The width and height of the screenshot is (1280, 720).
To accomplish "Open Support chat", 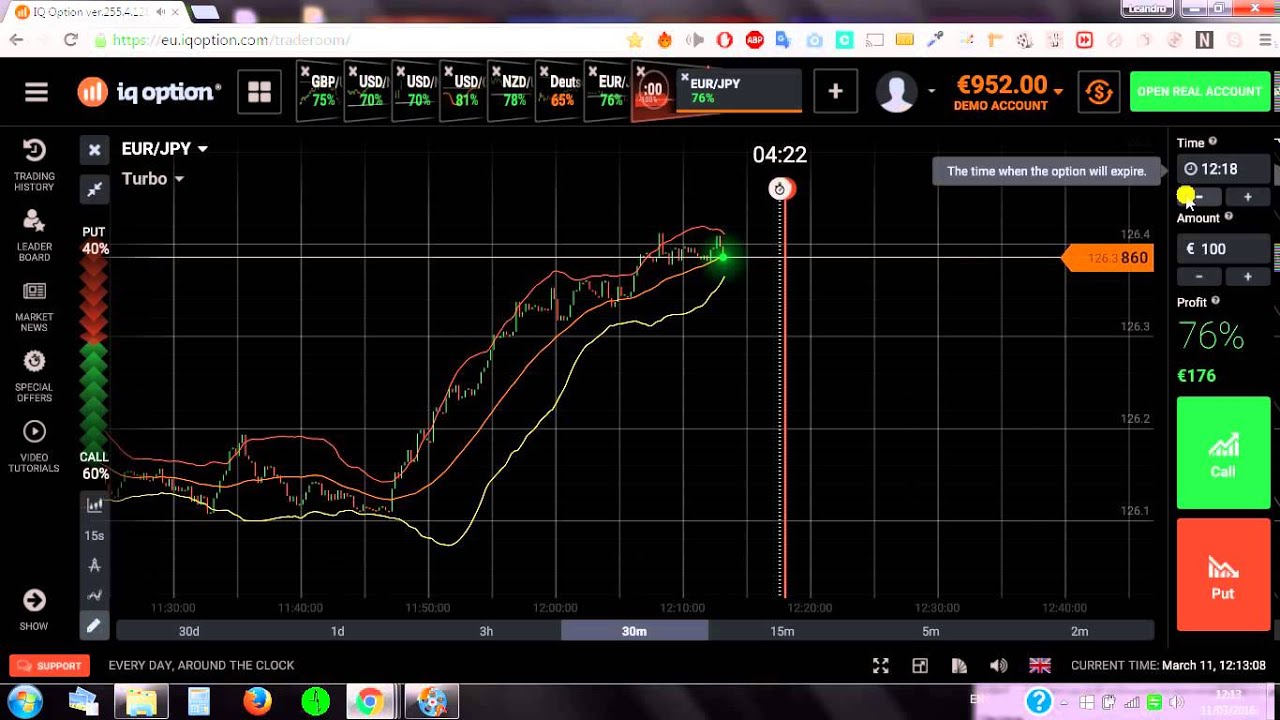I will click(50, 665).
